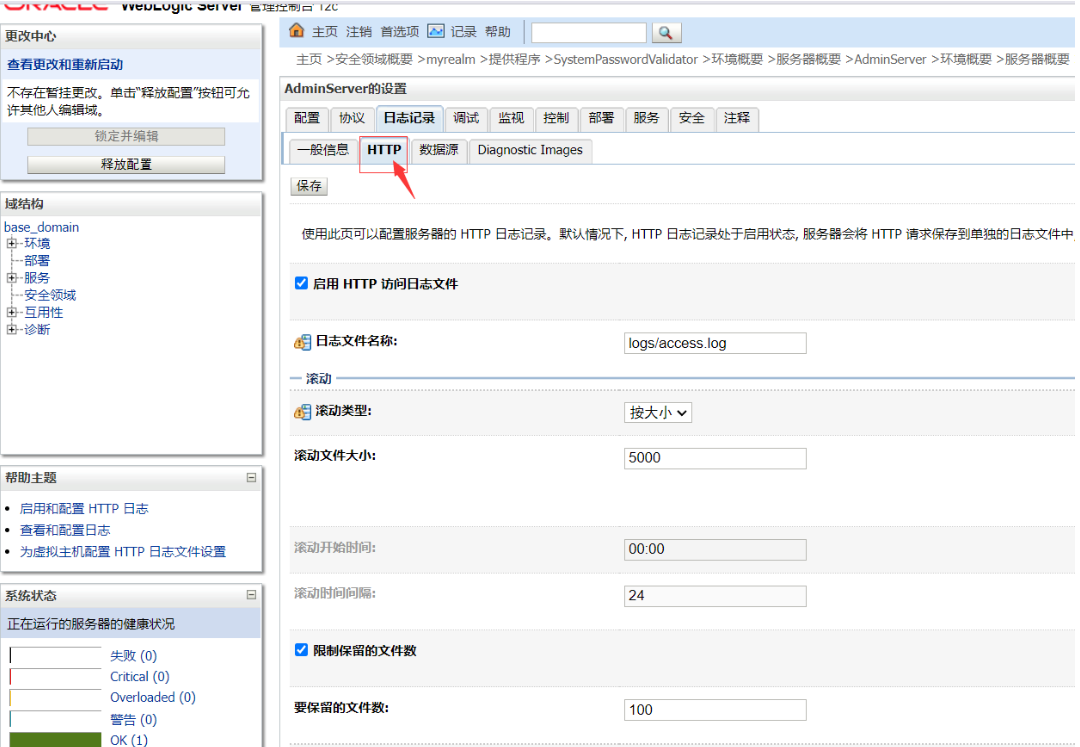Click the home icon in the toolbar
This screenshot has height=747, width=1080.
coord(296,31)
